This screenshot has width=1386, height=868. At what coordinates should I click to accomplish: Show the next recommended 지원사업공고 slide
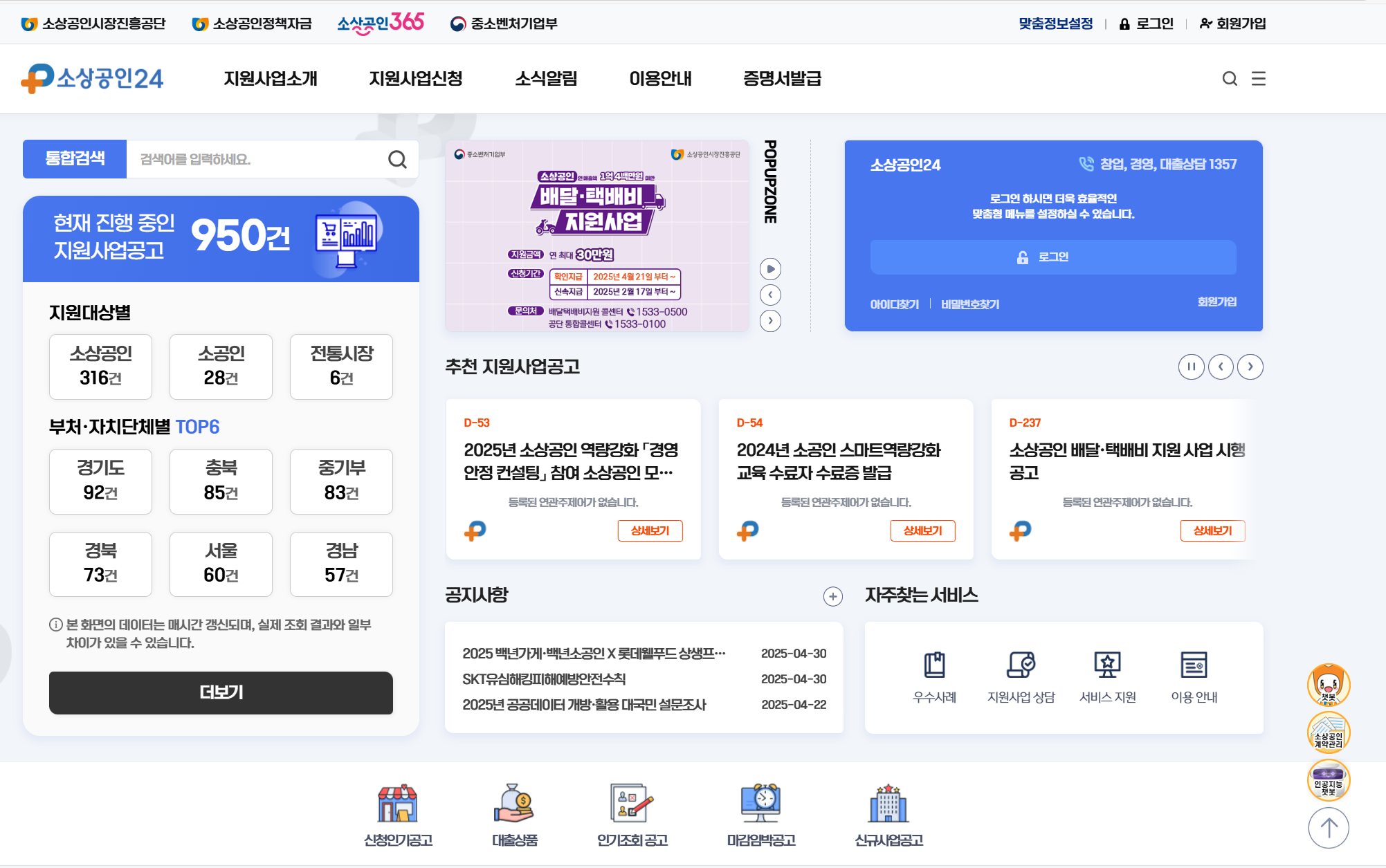tap(1250, 367)
